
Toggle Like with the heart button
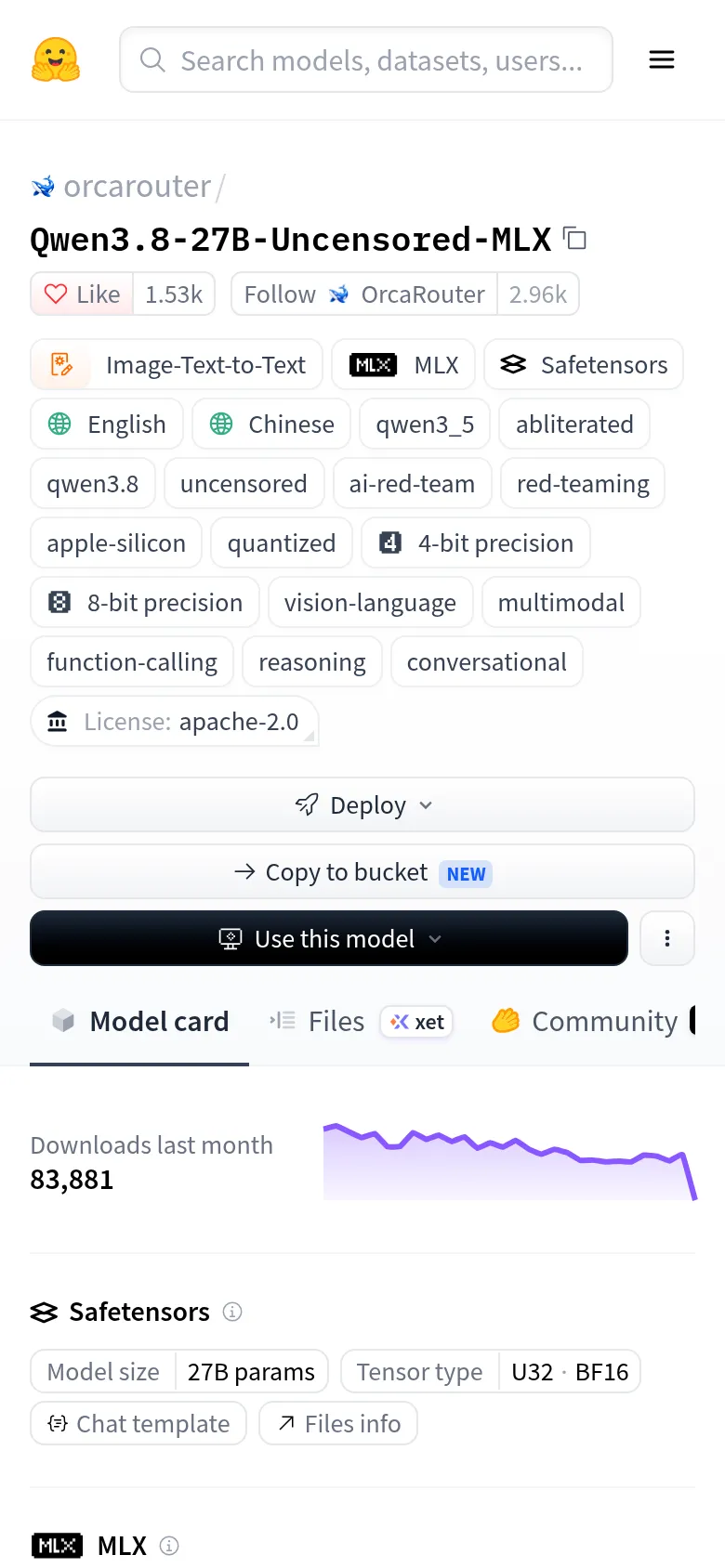click(x=82, y=294)
